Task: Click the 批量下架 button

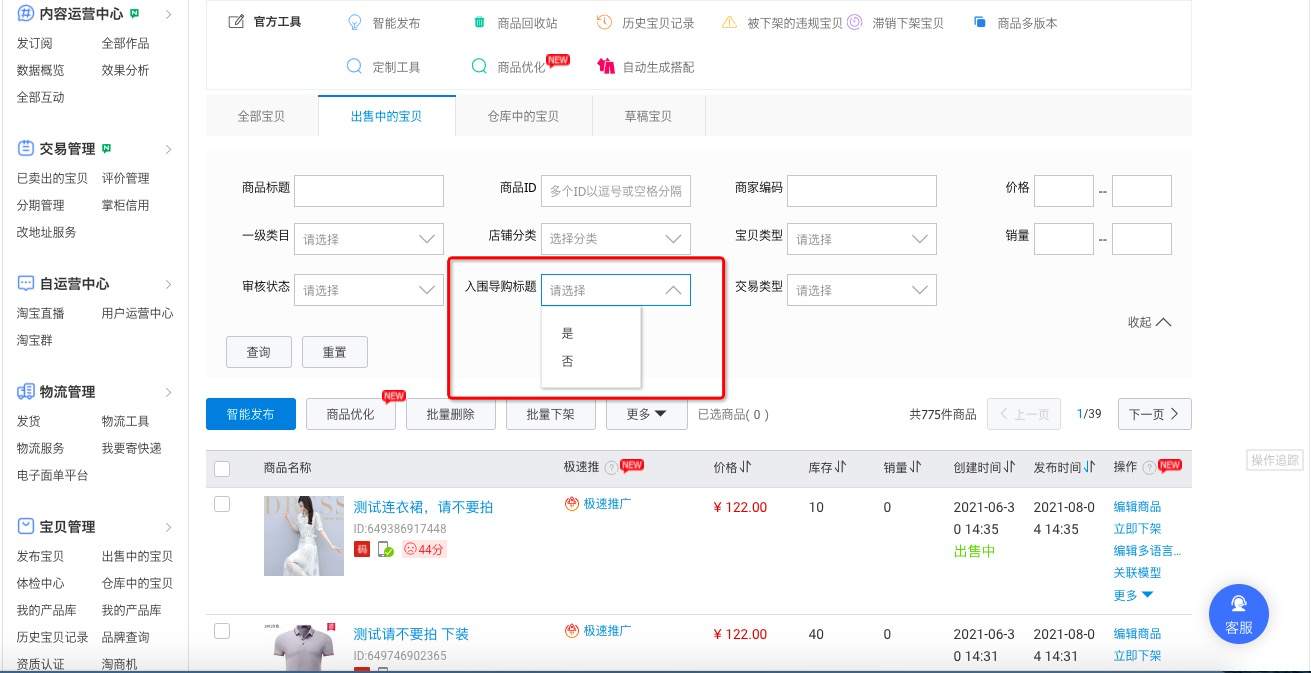Action: tap(551, 414)
